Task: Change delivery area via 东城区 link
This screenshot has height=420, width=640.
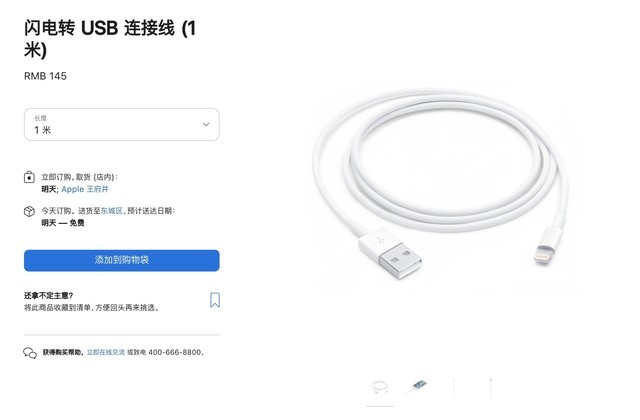Action: [111, 211]
